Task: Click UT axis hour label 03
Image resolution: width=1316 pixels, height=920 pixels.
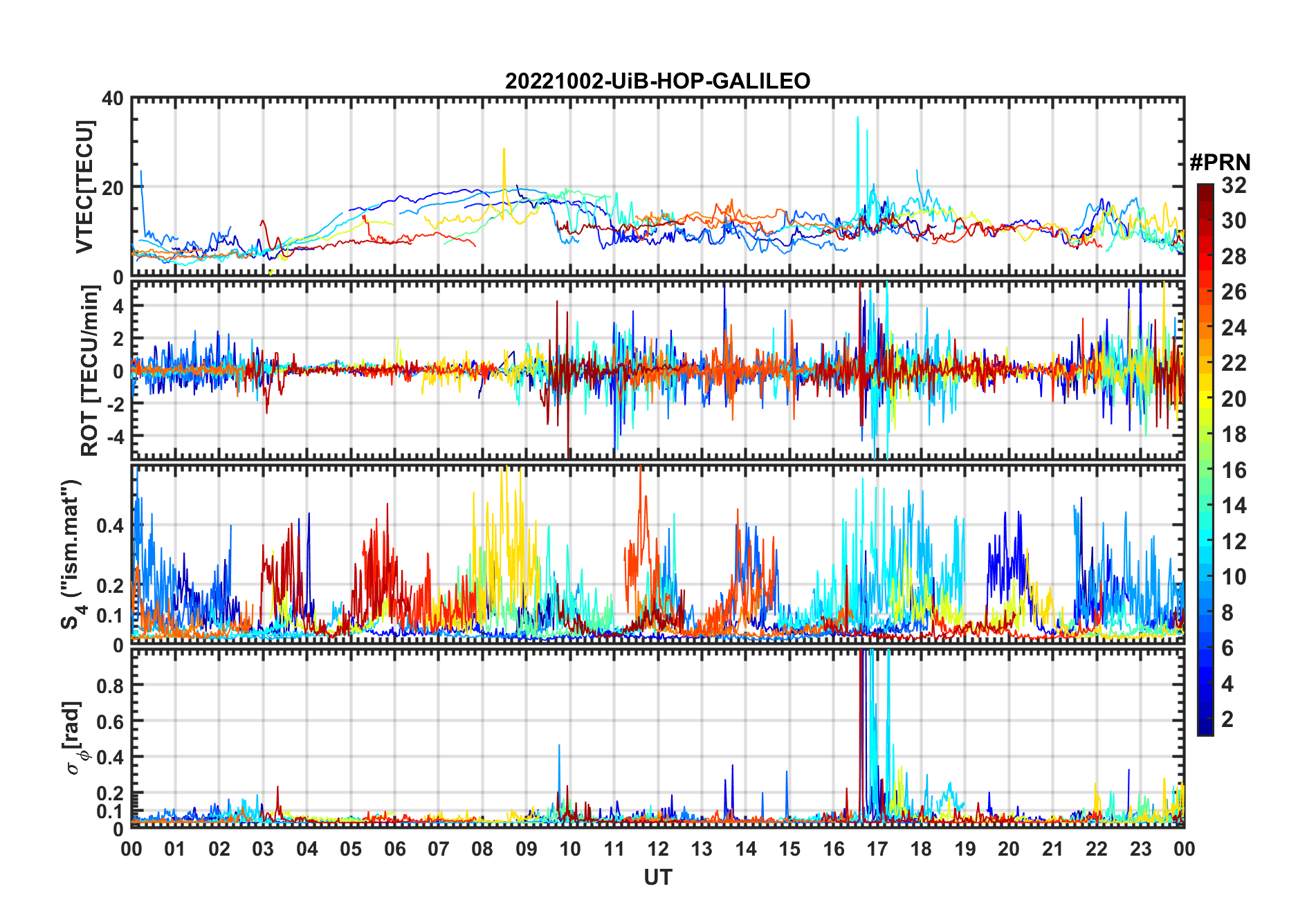Action: tap(263, 849)
